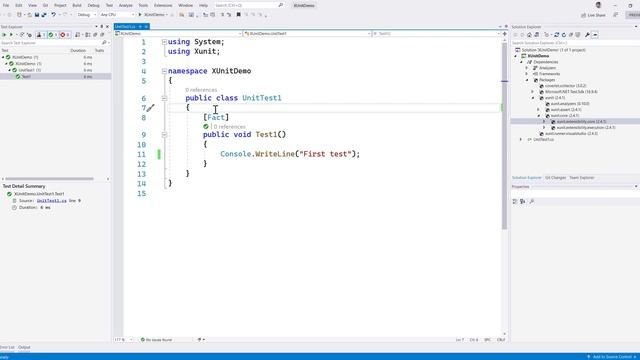This screenshot has height=360, width=640.
Task: Click the search magnifier in Test Explorer search
Action: click(104, 43)
